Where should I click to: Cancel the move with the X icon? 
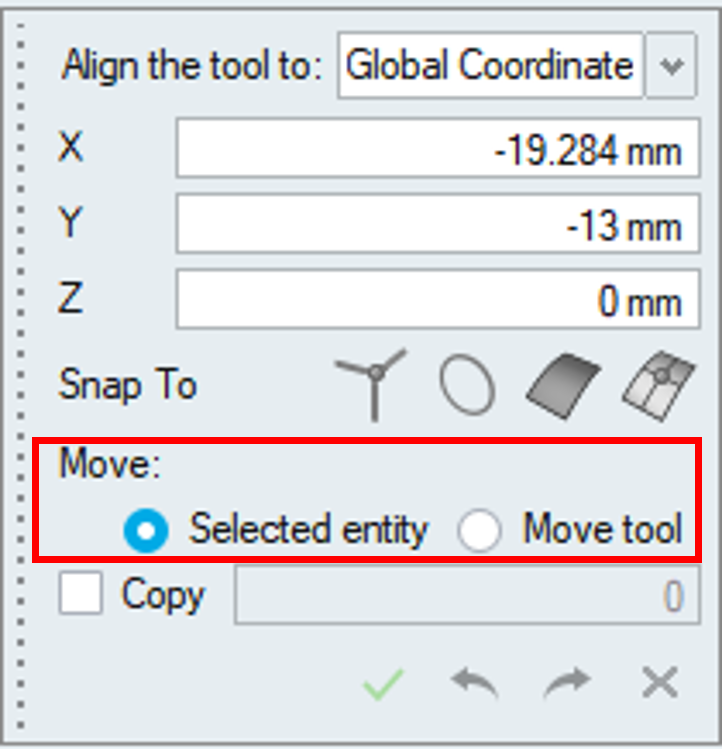click(659, 685)
